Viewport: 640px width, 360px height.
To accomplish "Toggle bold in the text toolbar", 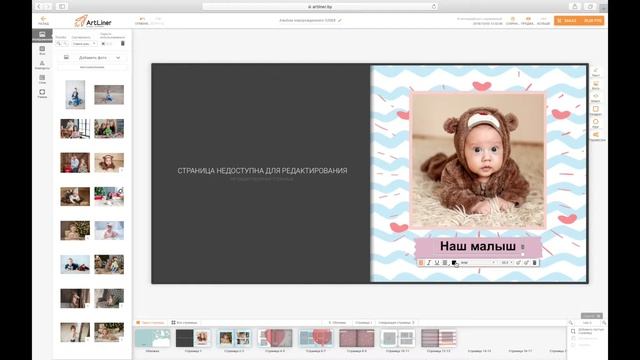I will click(421, 263).
